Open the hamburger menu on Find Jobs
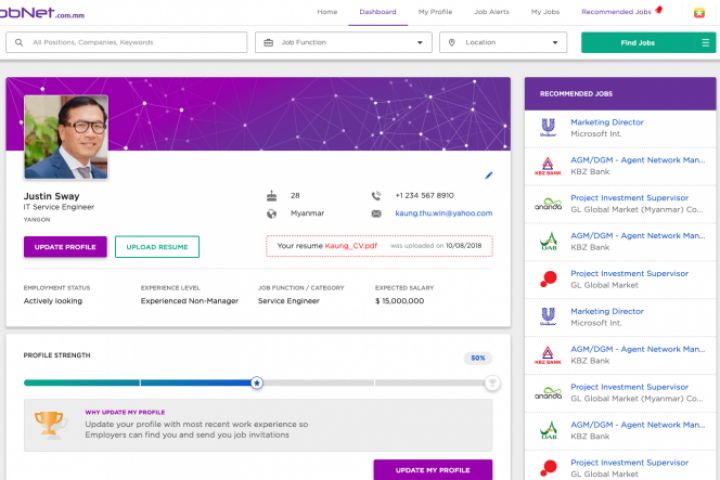The height and width of the screenshot is (480, 720). tap(705, 43)
